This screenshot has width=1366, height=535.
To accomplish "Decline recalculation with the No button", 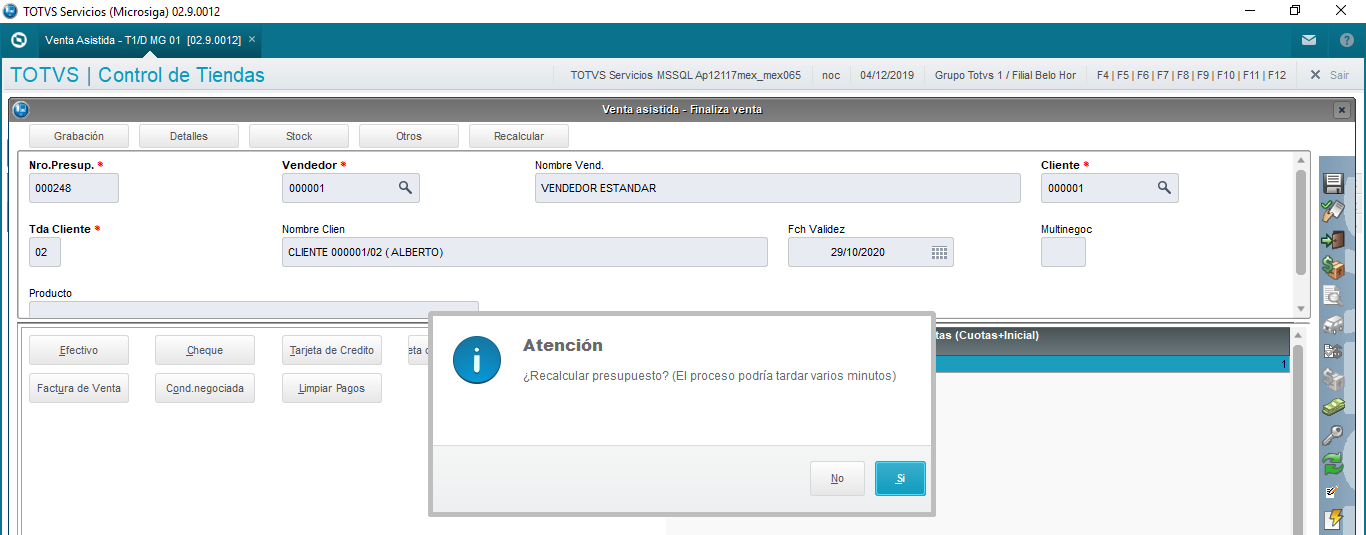I will pyautogui.click(x=837, y=478).
